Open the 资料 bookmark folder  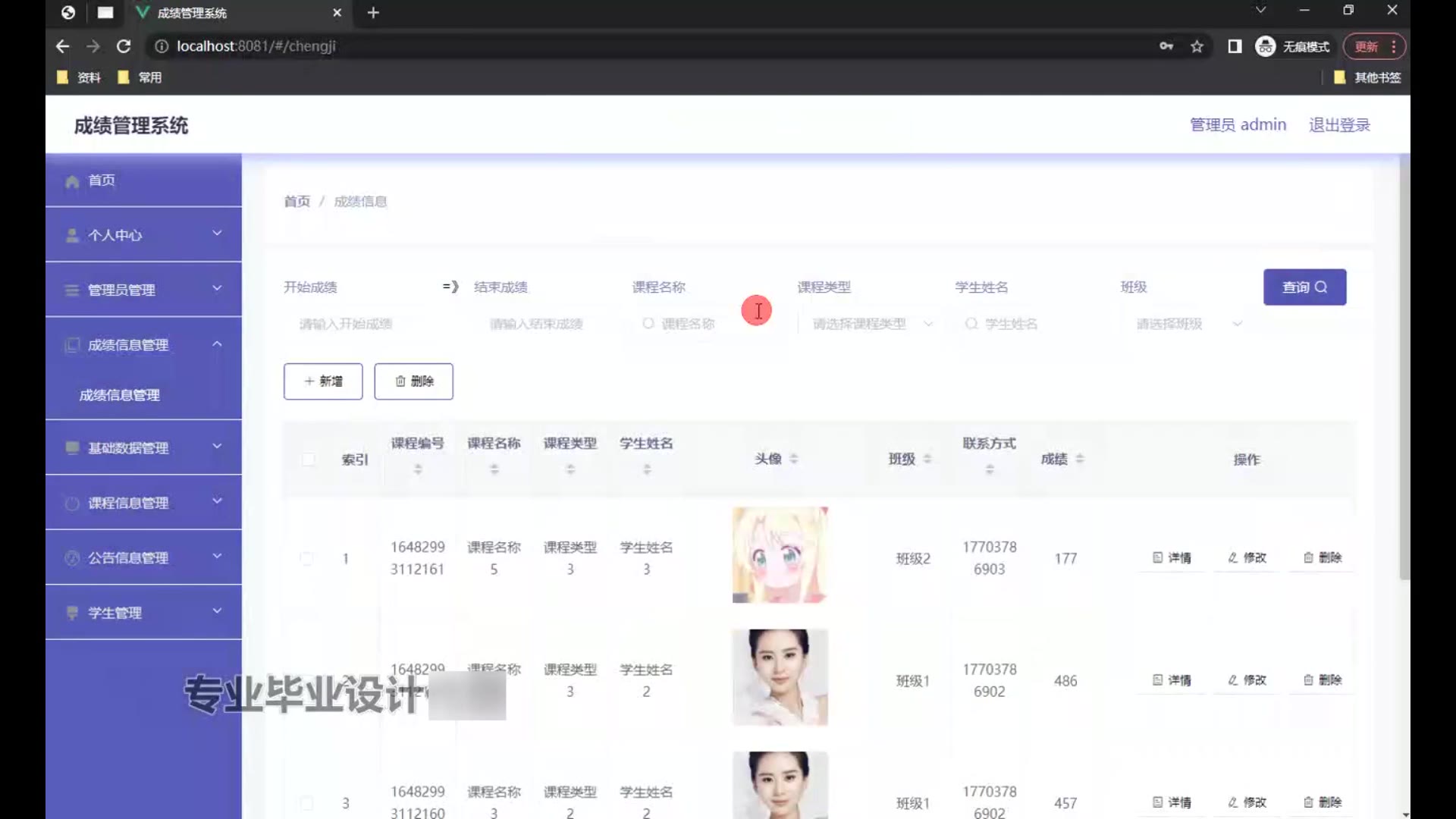[79, 77]
